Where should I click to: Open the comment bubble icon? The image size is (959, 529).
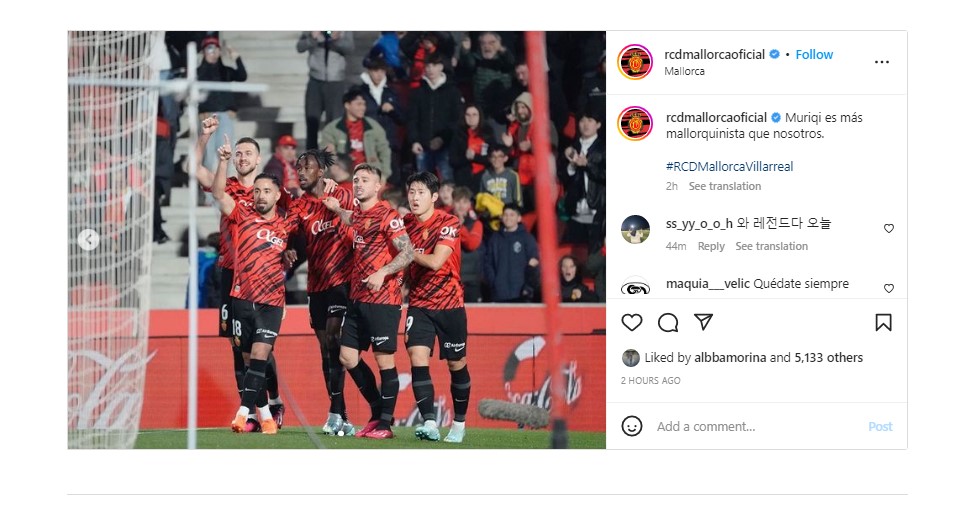click(x=668, y=322)
